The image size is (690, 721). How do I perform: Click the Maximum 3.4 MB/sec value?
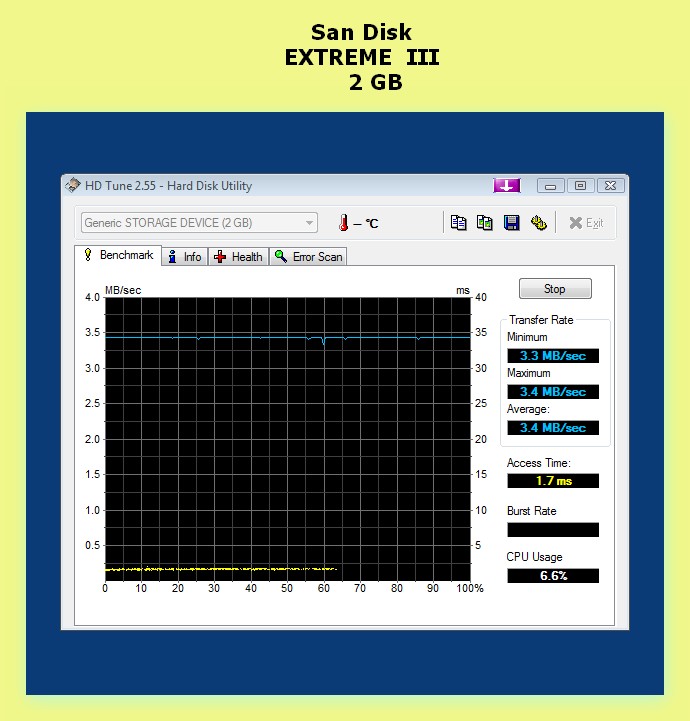click(x=553, y=392)
